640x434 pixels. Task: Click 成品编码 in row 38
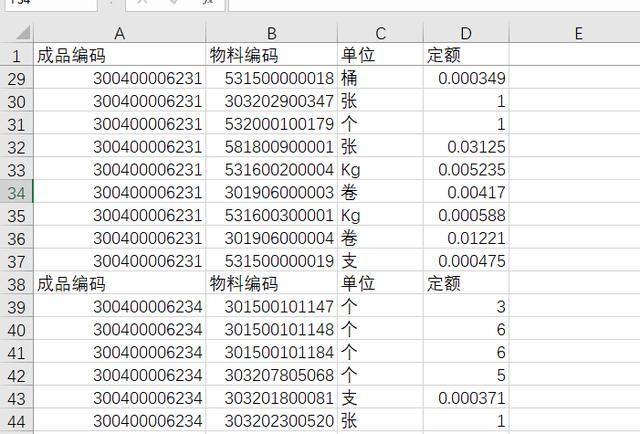coord(120,284)
